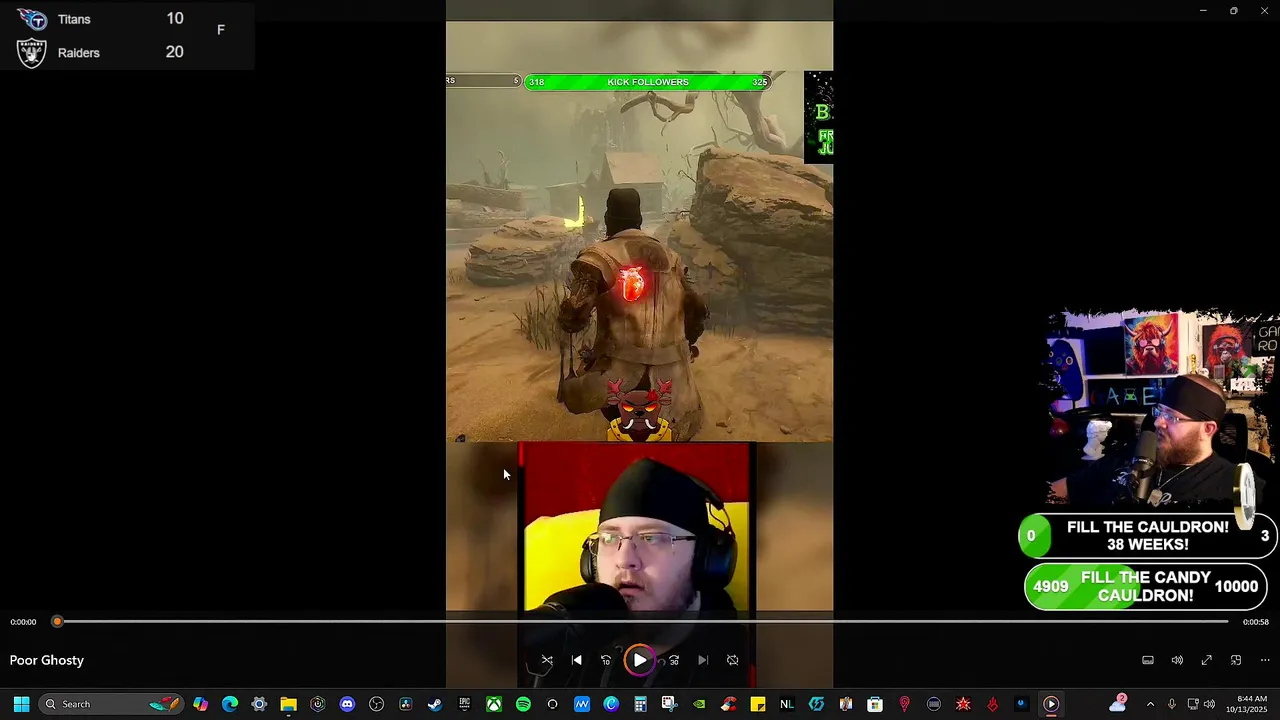Skip back 10 seconds

[x=606, y=660]
